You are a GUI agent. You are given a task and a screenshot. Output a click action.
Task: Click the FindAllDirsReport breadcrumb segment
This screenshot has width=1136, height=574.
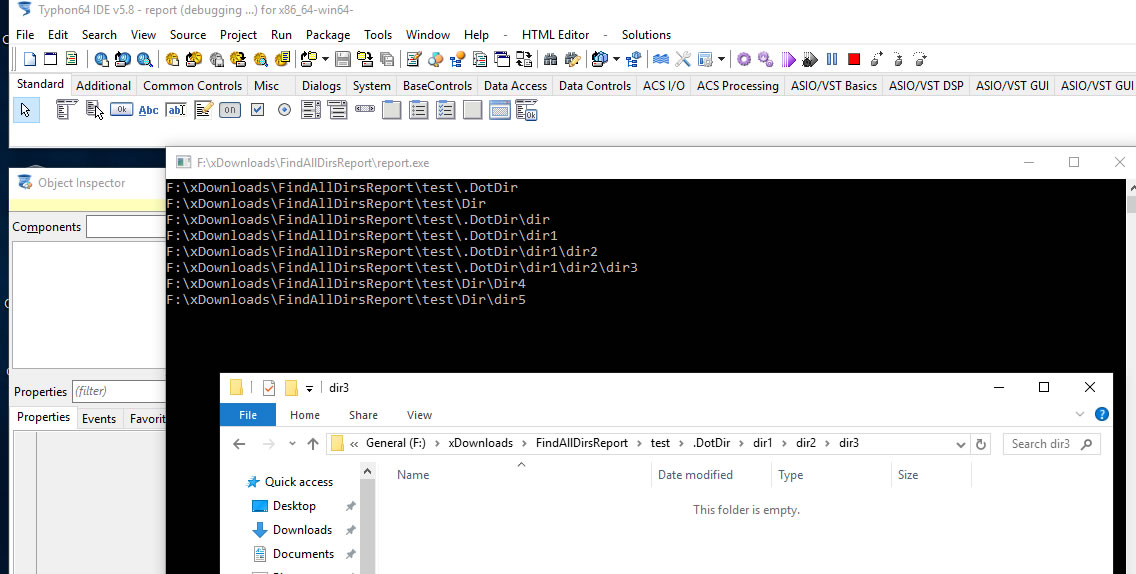582,443
